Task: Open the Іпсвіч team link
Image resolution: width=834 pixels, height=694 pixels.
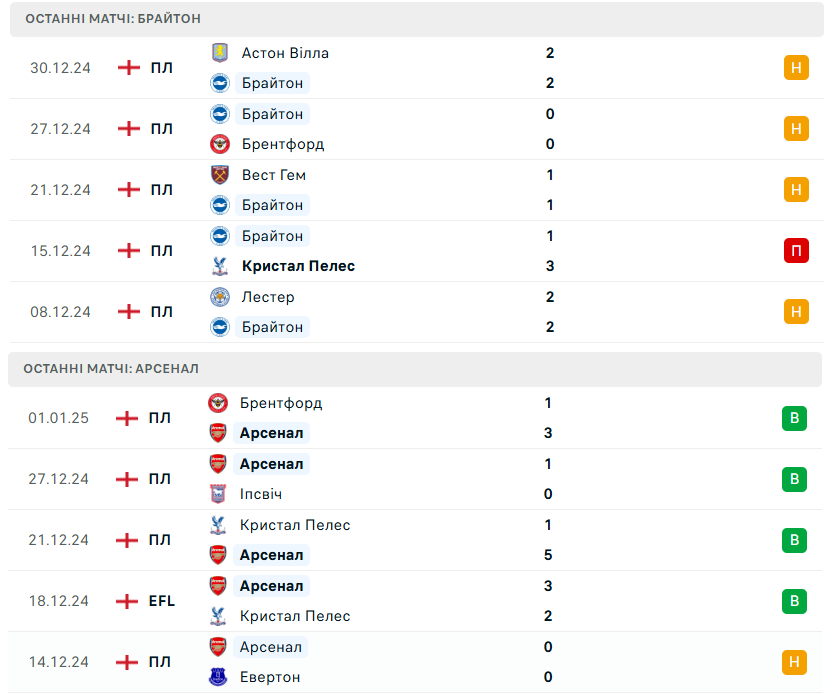Action: click(260, 494)
